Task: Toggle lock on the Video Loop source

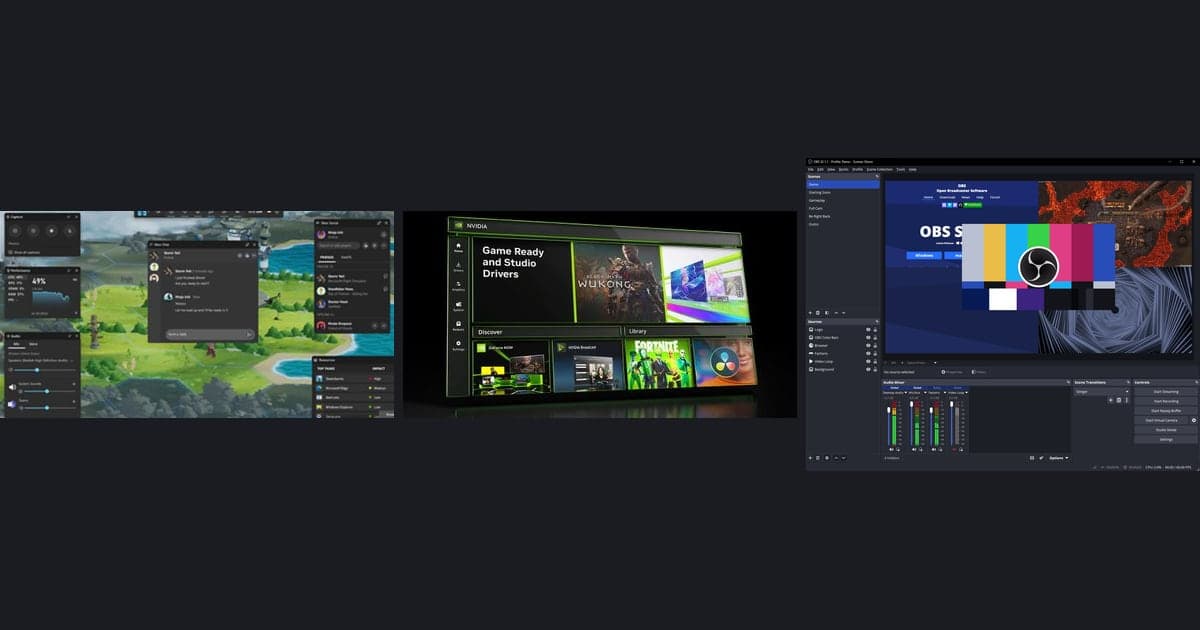Action: (x=875, y=361)
